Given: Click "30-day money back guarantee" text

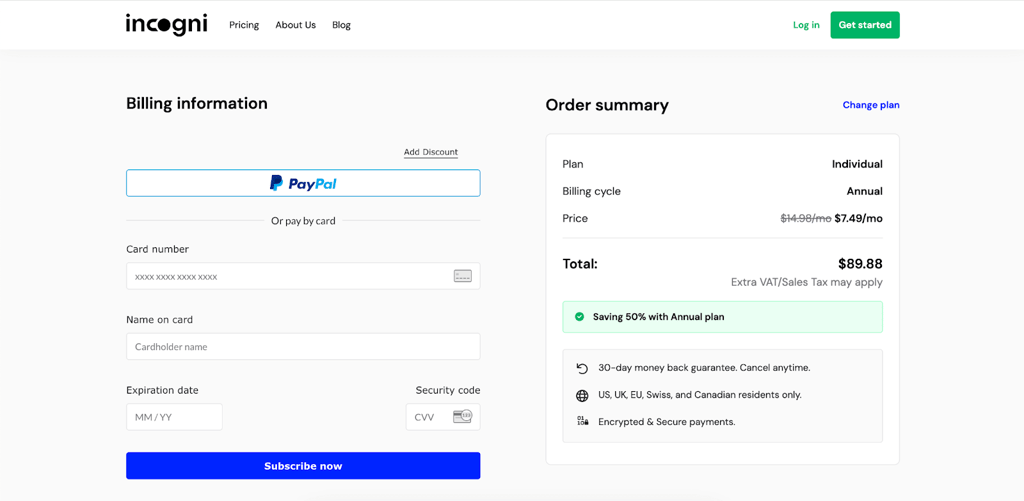Looking at the screenshot, I should (667, 368).
